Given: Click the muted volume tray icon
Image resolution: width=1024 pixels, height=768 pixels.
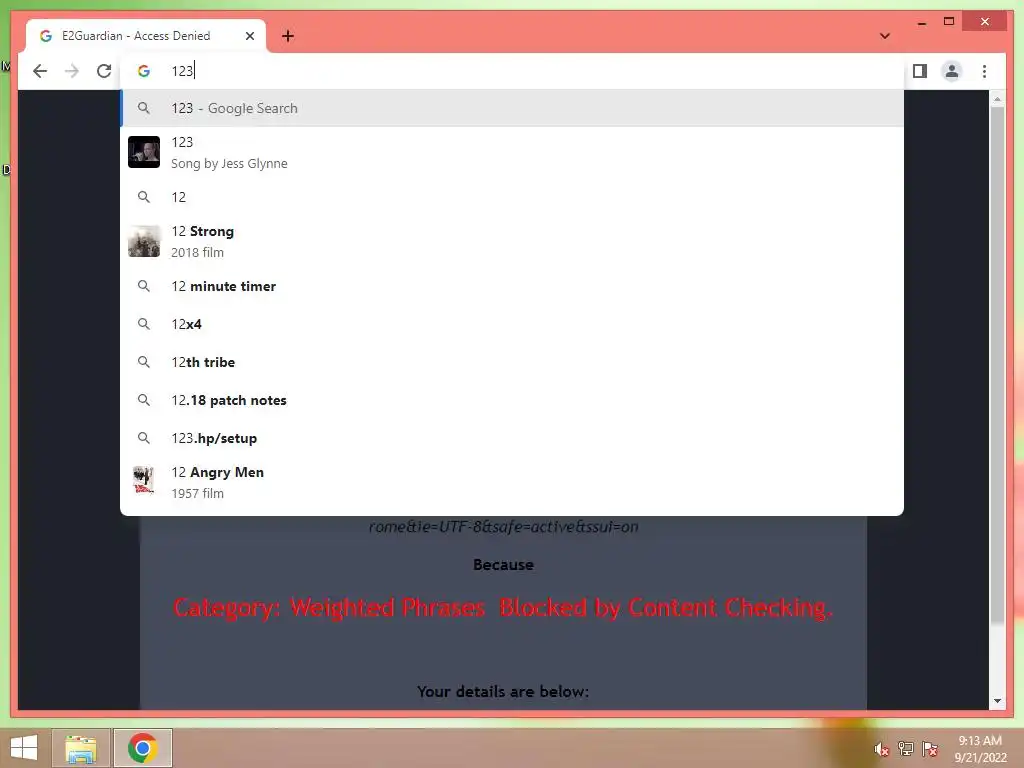Looking at the screenshot, I should (x=881, y=749).
